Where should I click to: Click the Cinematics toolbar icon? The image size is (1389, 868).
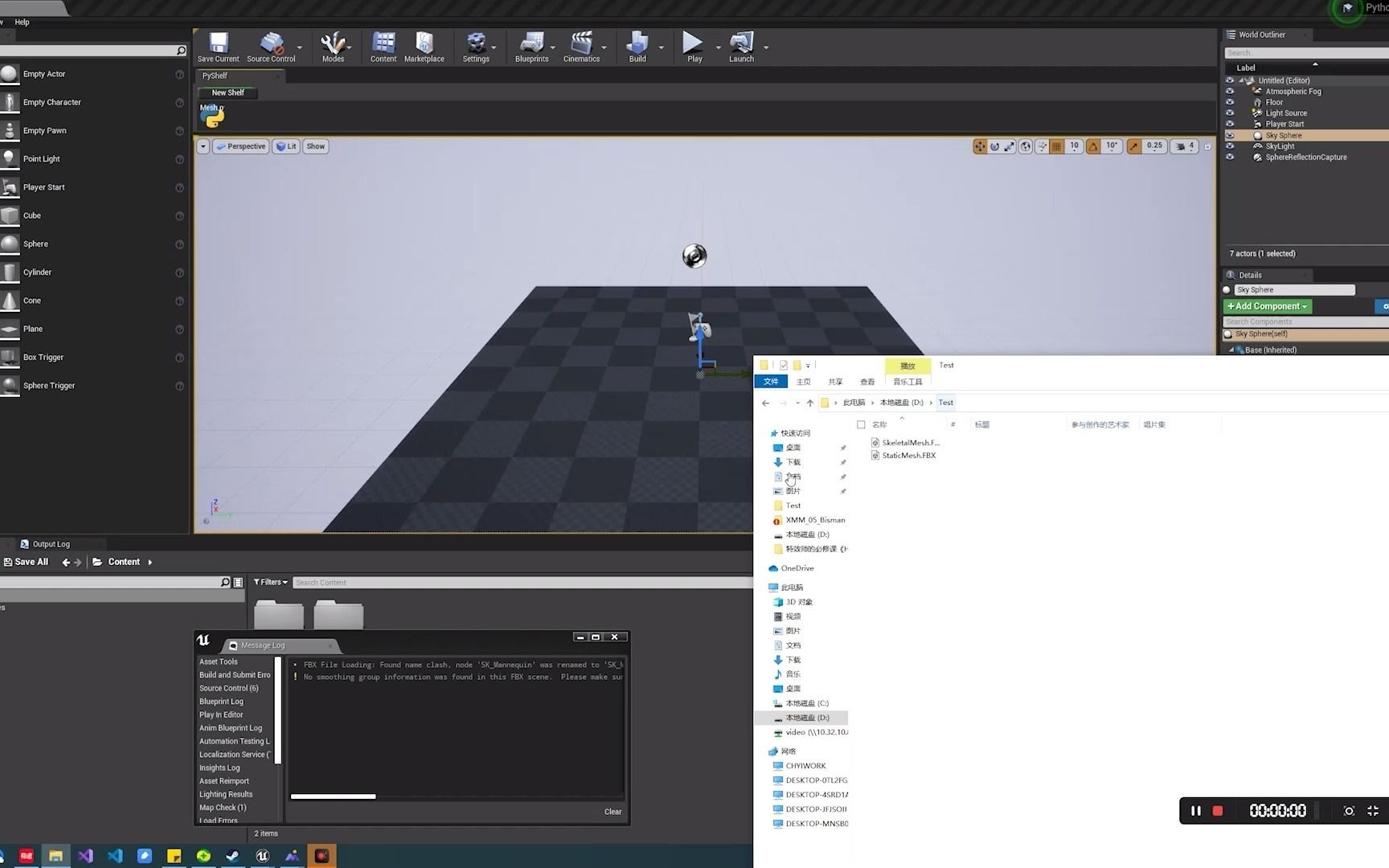point(580,47)
